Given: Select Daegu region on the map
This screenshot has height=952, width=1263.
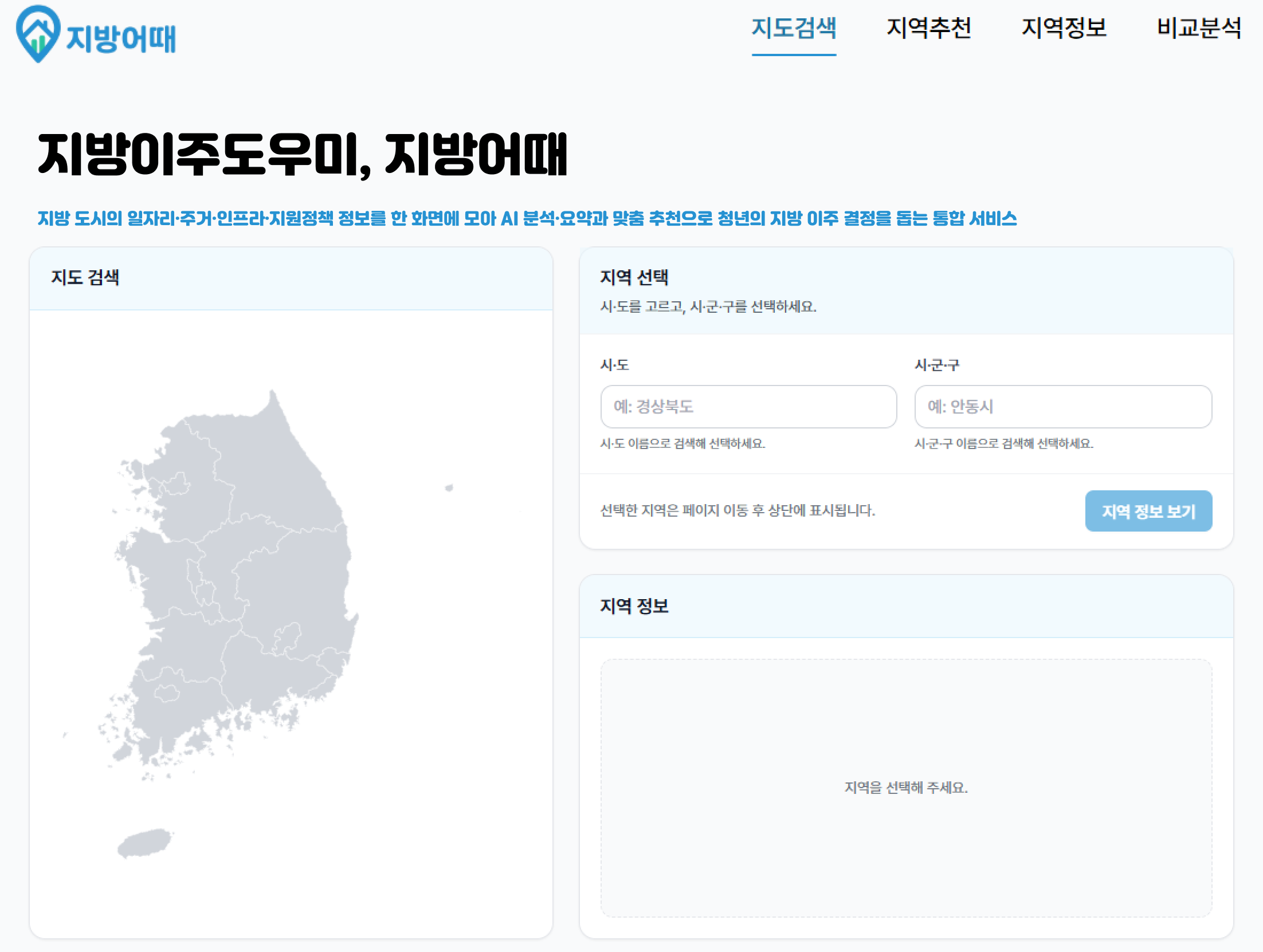Looking at the screenshot, I should click(x=288, y=636).
